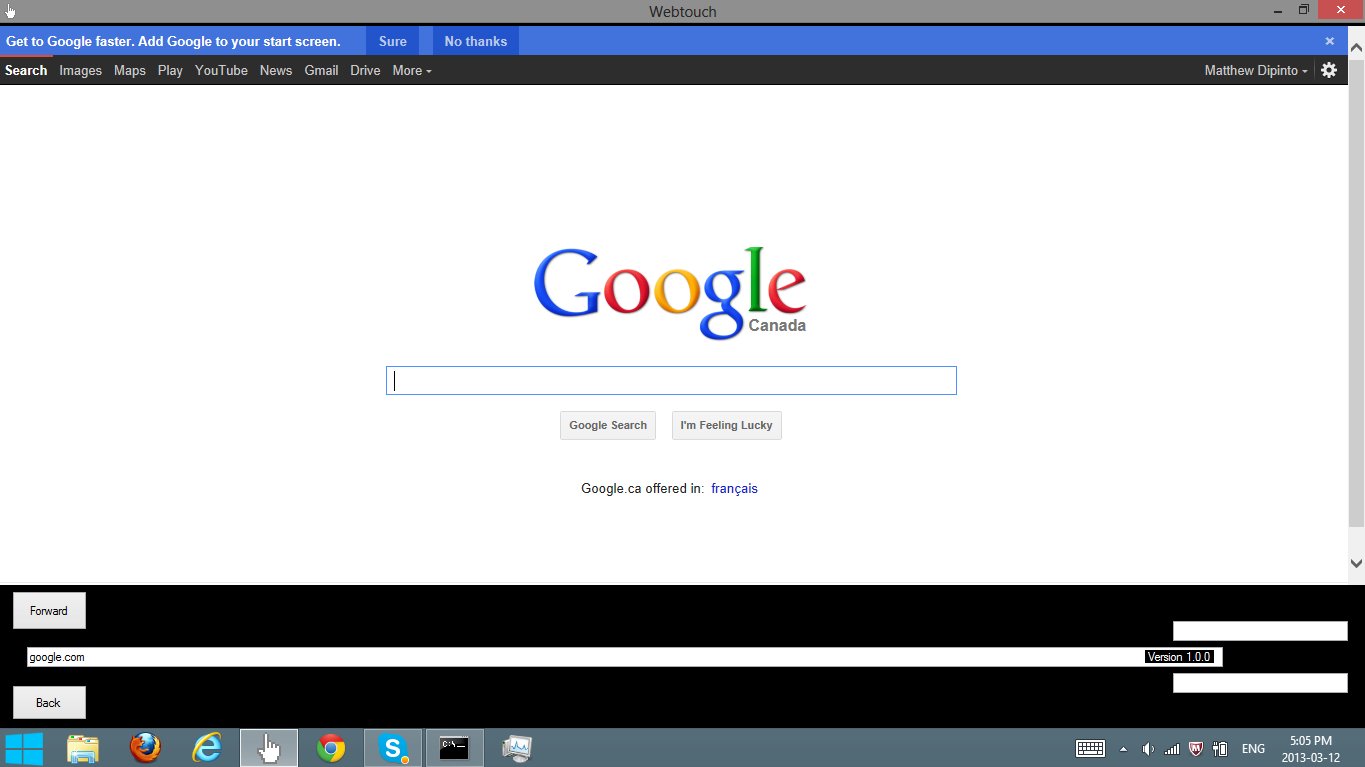Viewport: 1365px width, 767px height.
Task: Open the monitor app icon beside Command Prompt
Action: click(x=517, y=748)
